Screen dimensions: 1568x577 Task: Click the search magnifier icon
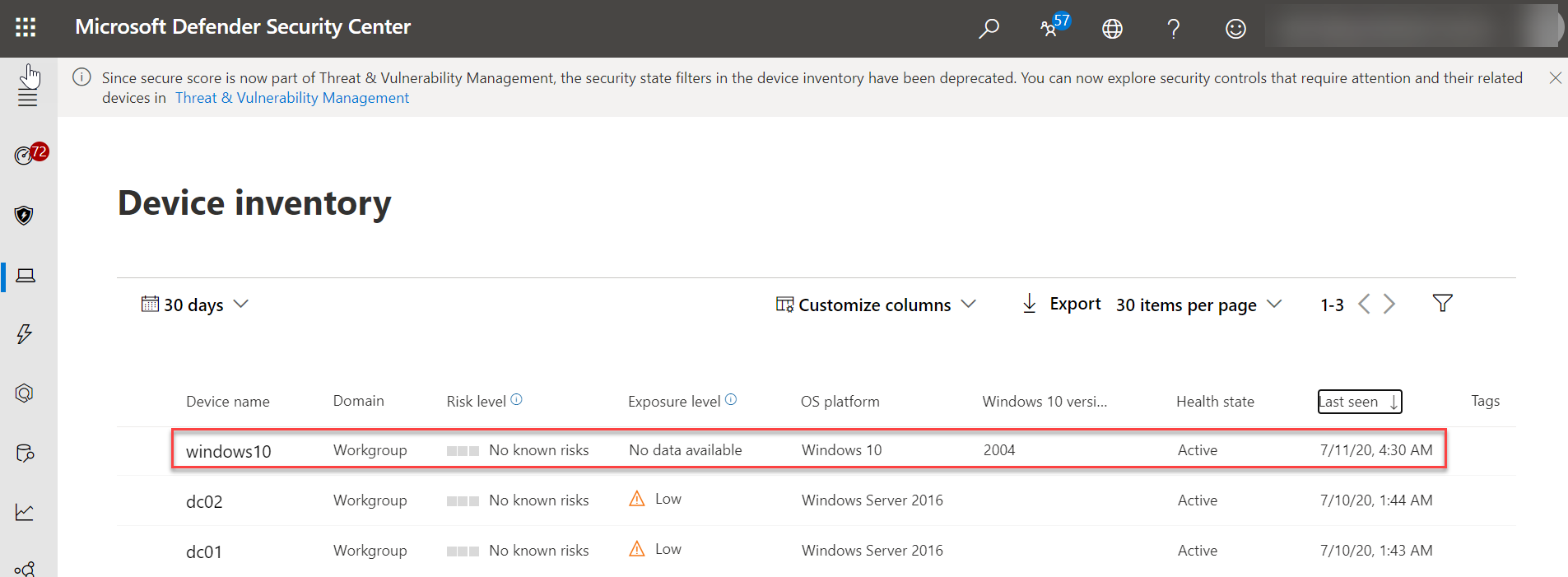click(989, 28)
